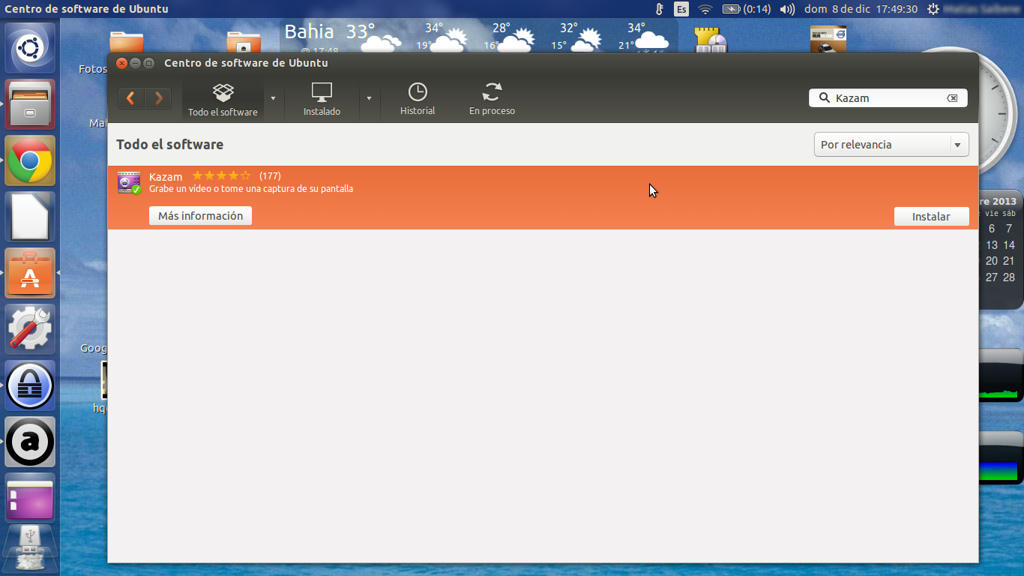Click the Kazam application icon
Image resolution: width=1024 pixels, height=576 pixels.
pyautogui.click(x=129, y=182)
